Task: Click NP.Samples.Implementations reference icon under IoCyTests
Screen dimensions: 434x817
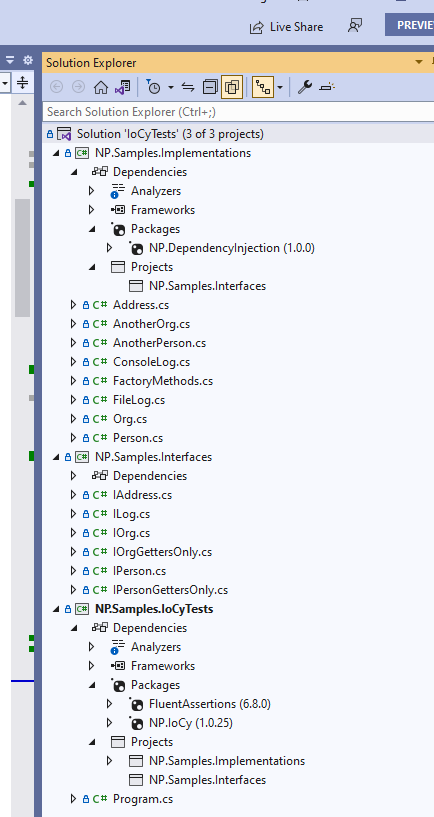Action: tap(136, 761)
